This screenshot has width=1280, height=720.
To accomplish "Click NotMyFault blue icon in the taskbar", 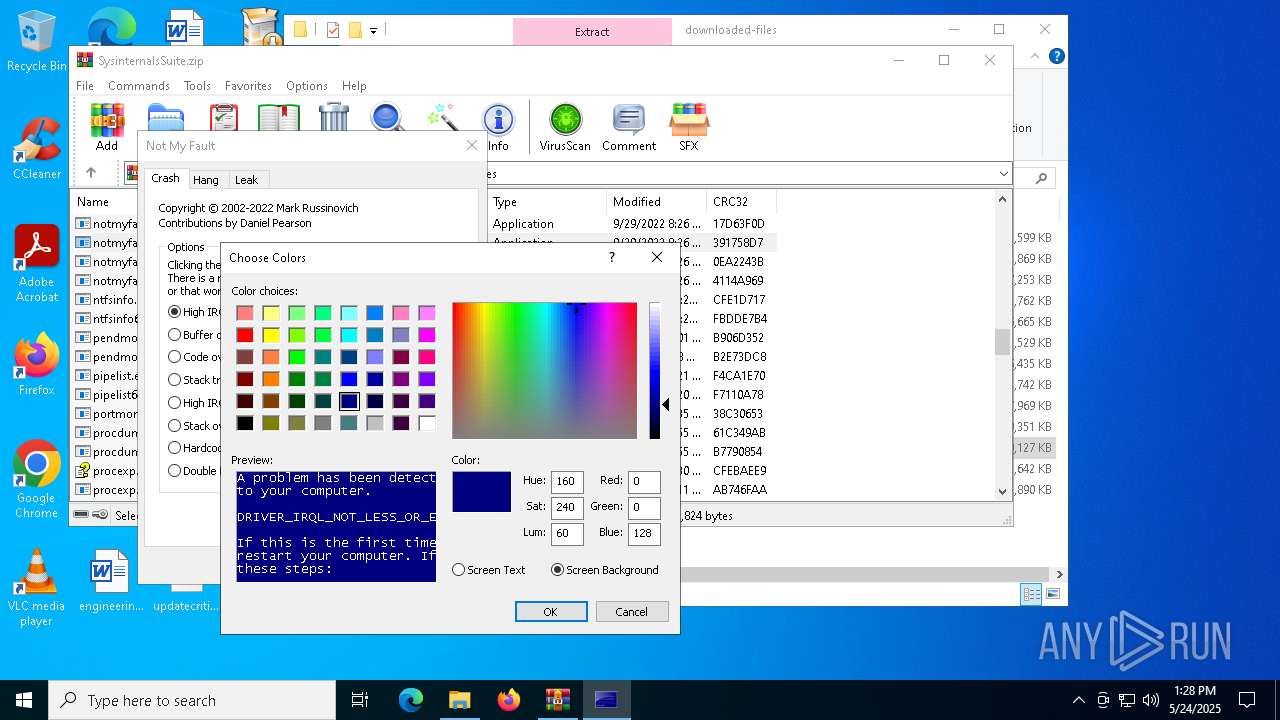I will coord(606,700).
